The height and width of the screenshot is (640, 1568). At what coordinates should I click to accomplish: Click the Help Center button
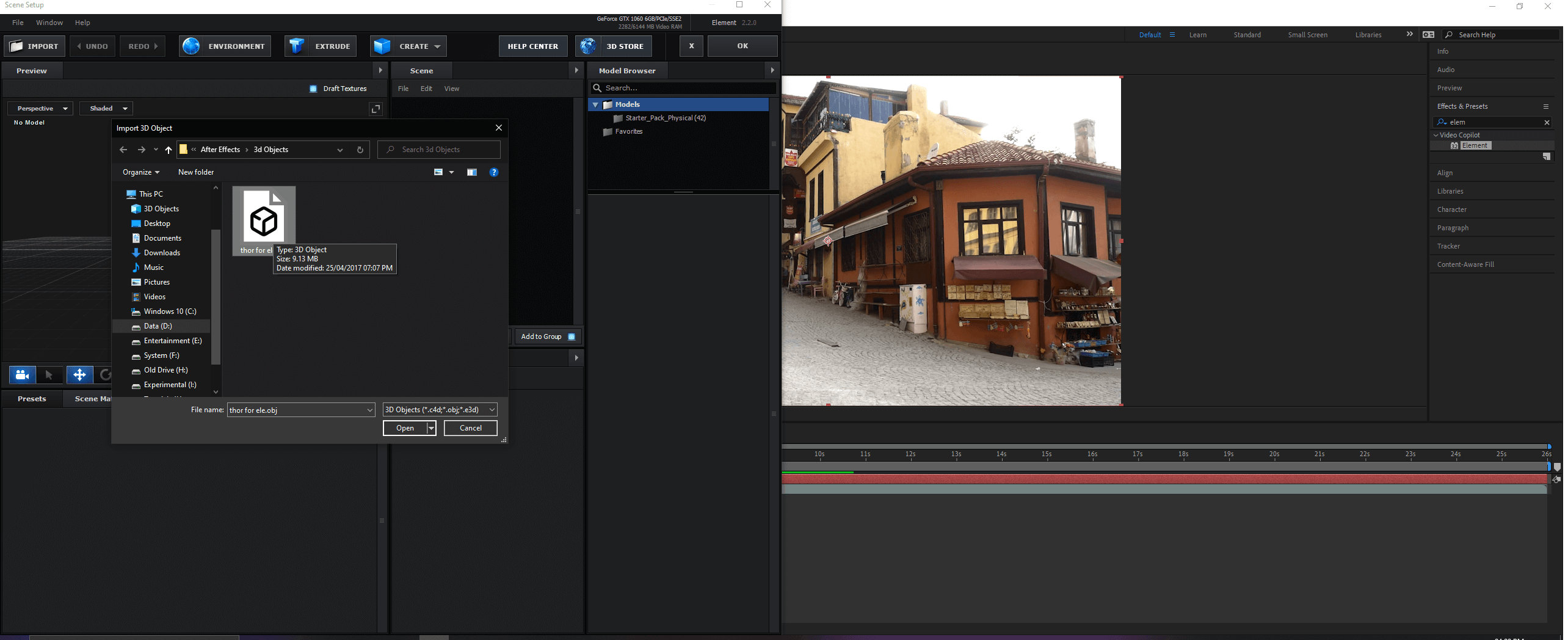point(532,46)
